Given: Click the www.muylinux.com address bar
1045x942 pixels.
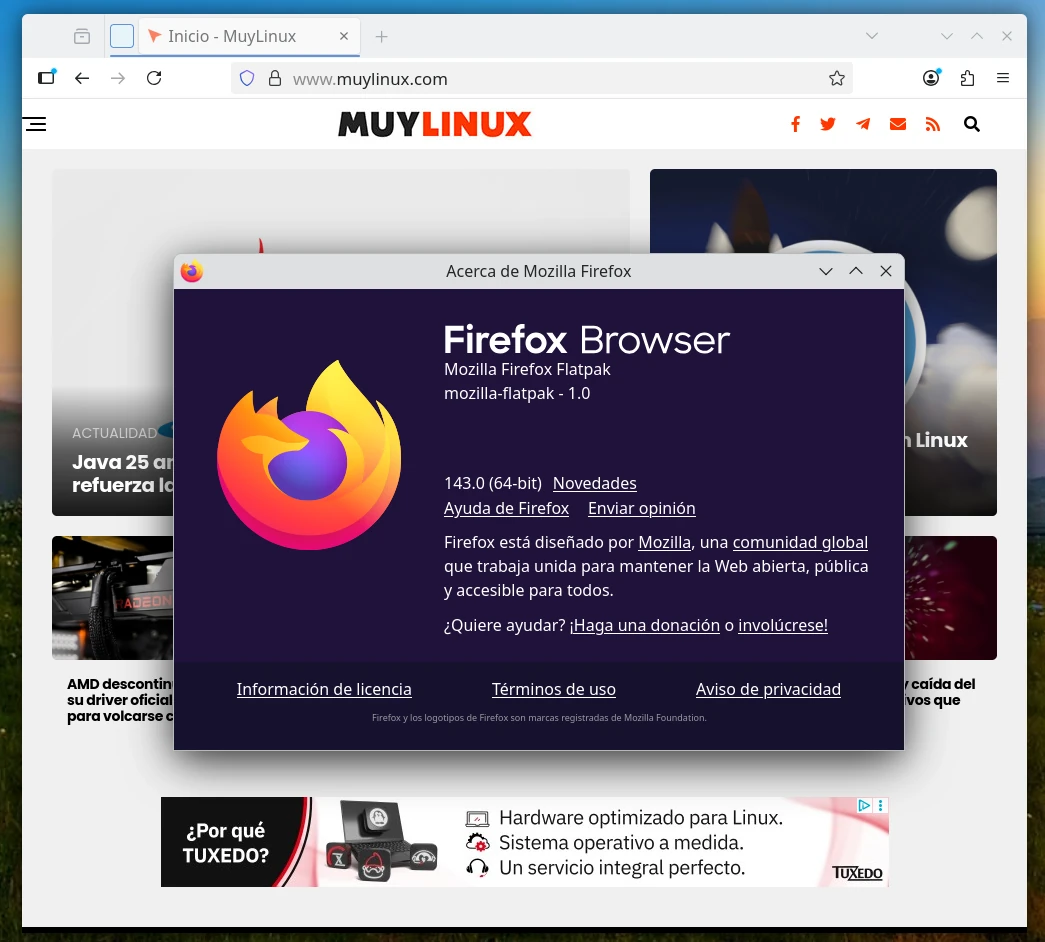Looking at the screenshot, I should pyautogui.click(x=540, y=78).
